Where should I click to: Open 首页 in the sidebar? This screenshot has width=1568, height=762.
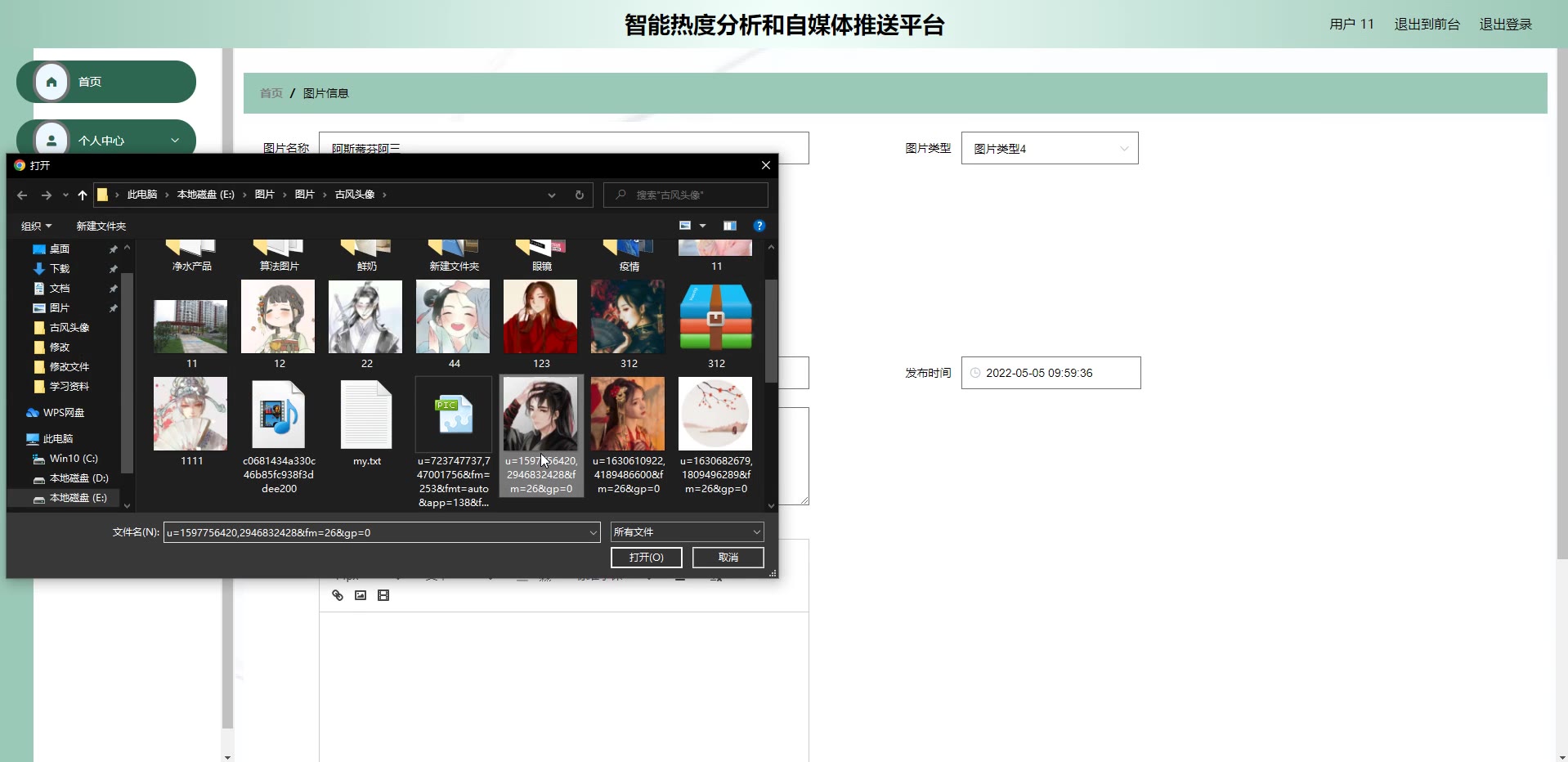106,82
